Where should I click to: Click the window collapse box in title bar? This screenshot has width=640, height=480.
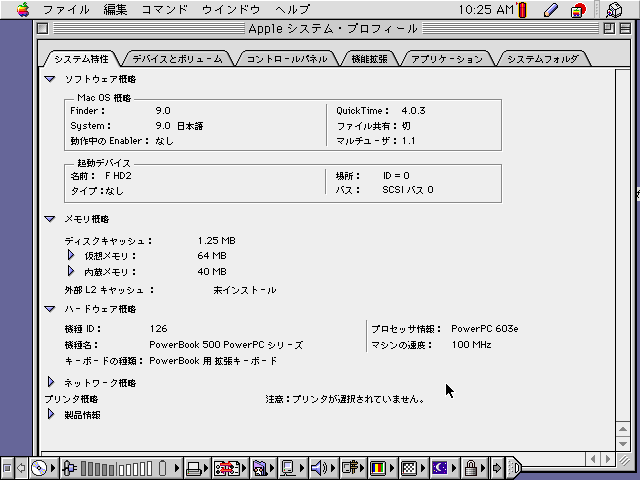(625, 29)
